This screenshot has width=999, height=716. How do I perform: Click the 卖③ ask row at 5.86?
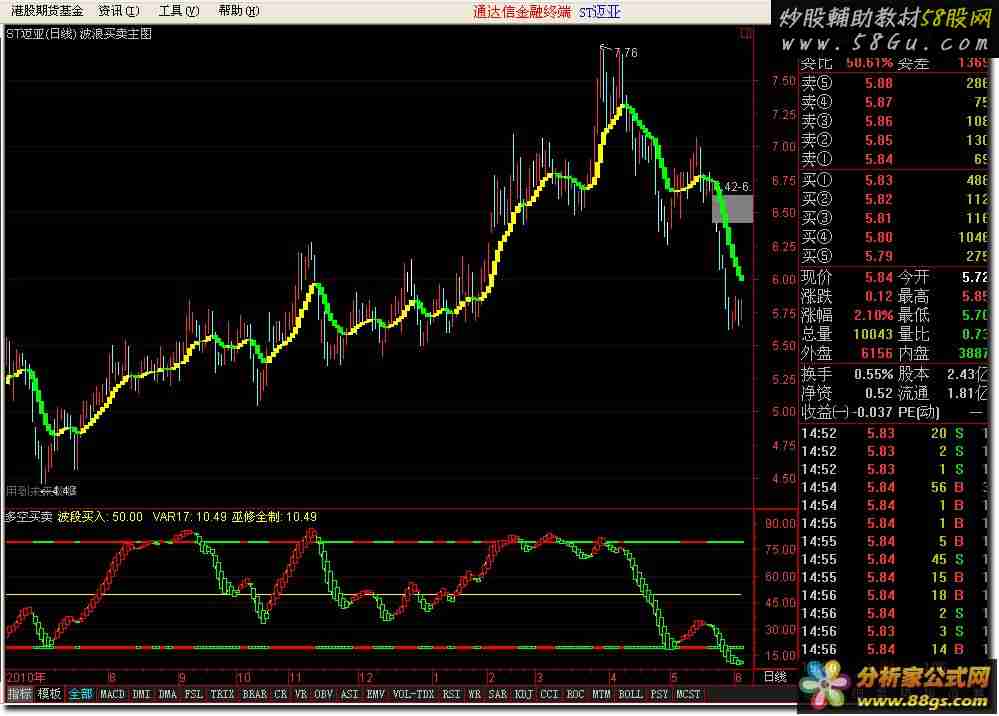click(x=894, y=121)
